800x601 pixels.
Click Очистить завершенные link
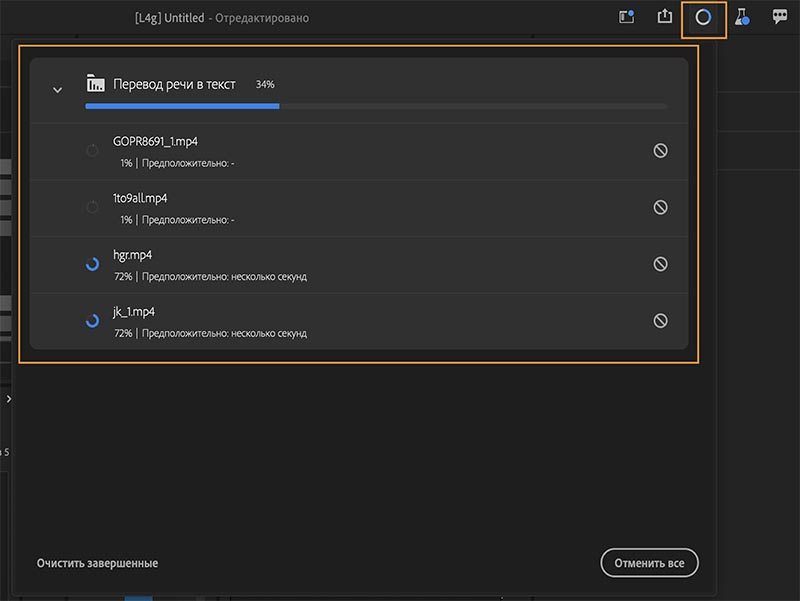click(x=97, y=563)
